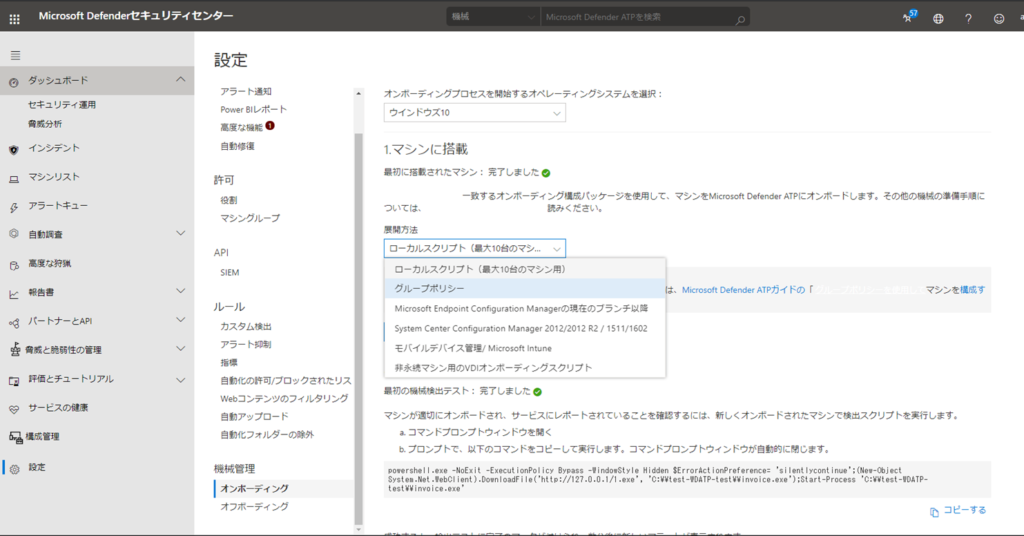This screenshot has width=1024, height=536.
Task: Open セキュリティ運用 dashboard item
Action: [61, 104]
